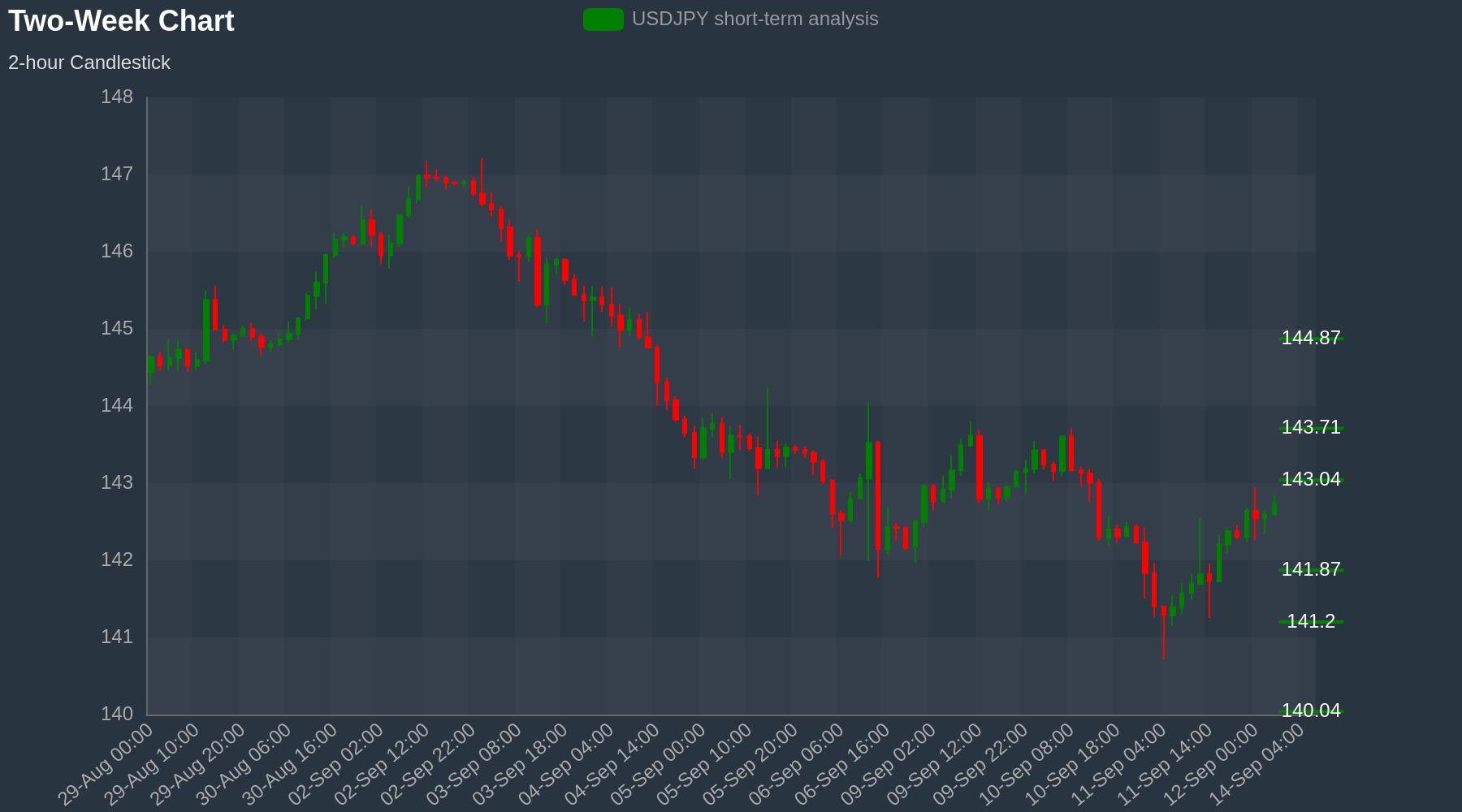Select the 140.04 price level label

1311,710
